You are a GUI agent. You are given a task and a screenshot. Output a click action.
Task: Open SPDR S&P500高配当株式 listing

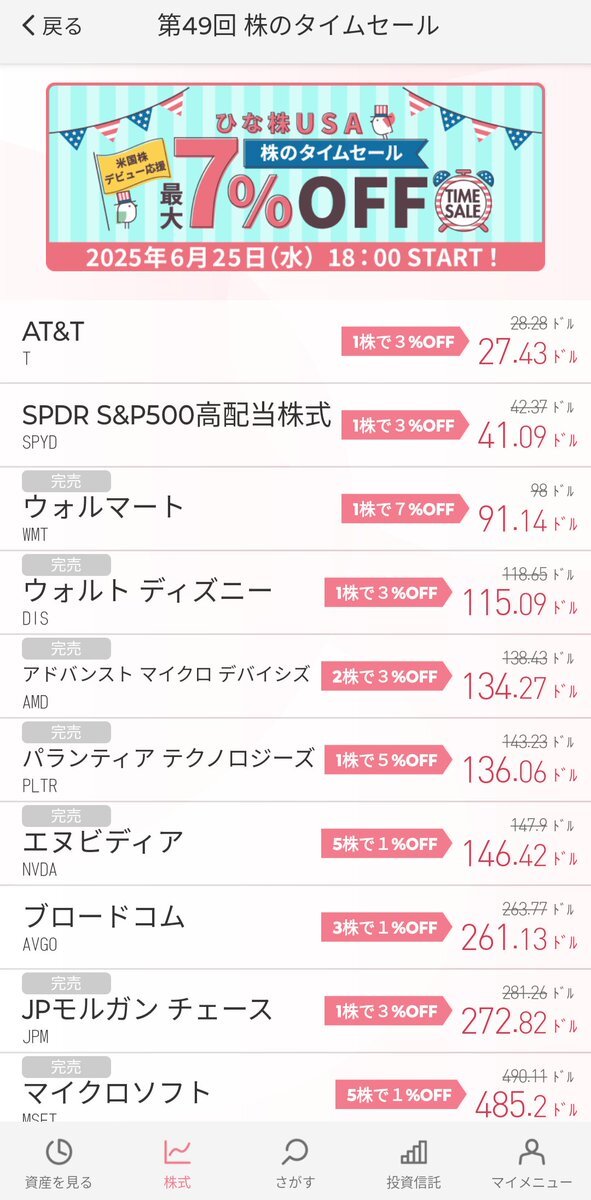pyautogui.click(x=295, y=425)
